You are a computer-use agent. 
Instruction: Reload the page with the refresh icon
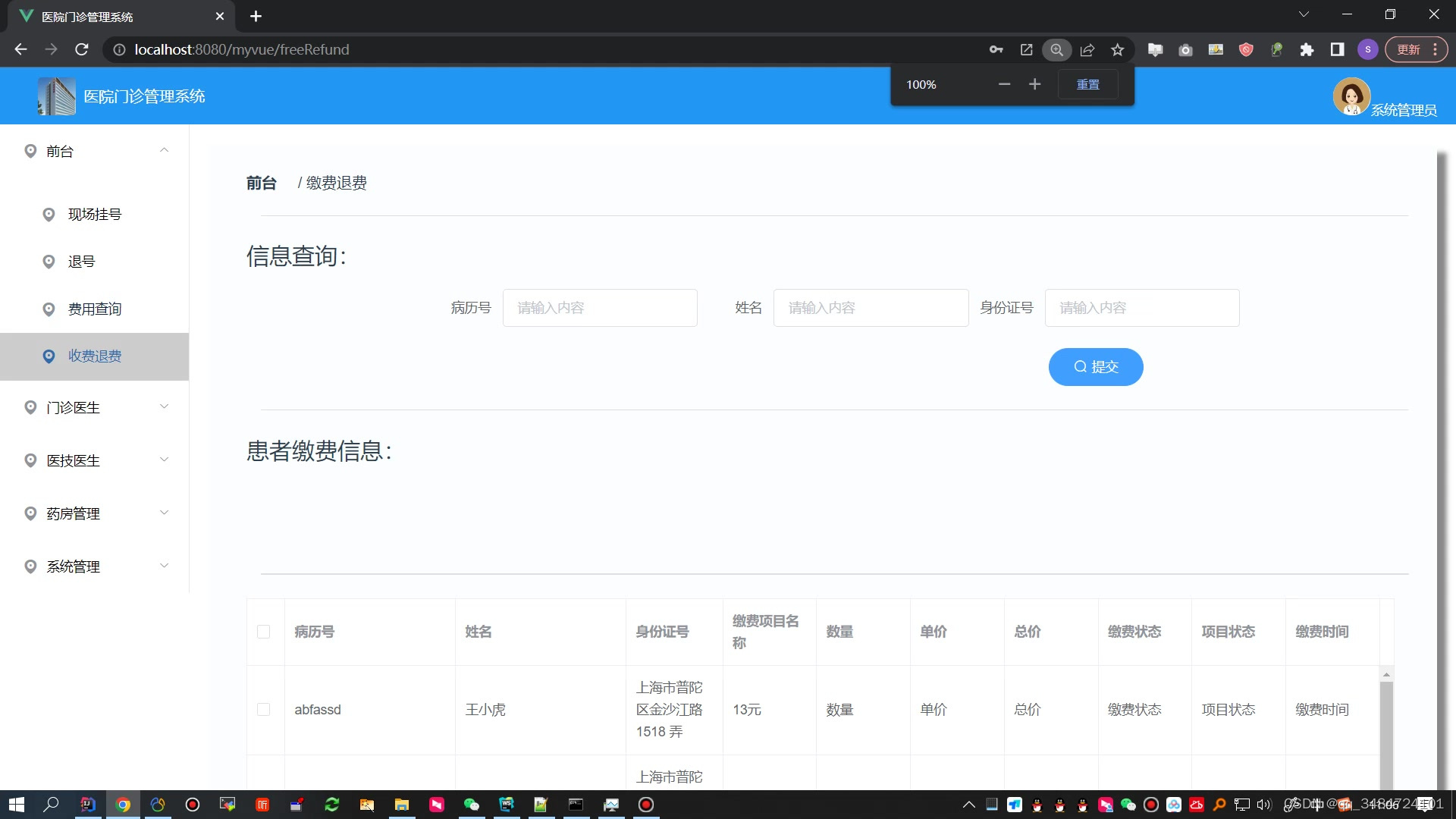pos(82,49)
